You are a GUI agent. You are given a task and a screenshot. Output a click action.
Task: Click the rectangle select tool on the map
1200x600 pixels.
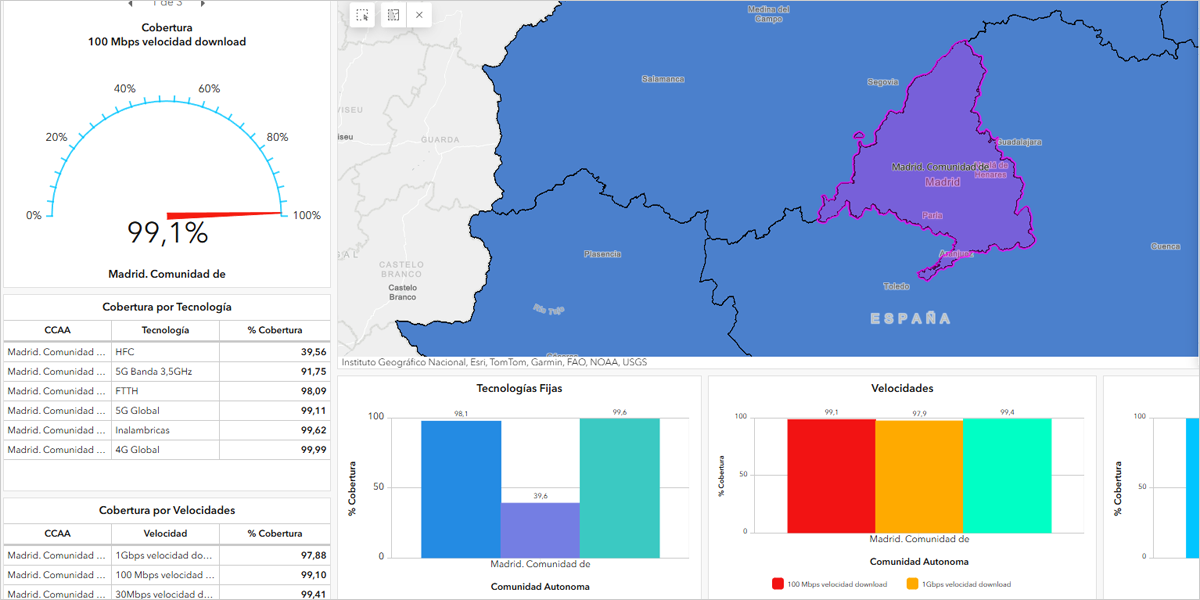362,15
